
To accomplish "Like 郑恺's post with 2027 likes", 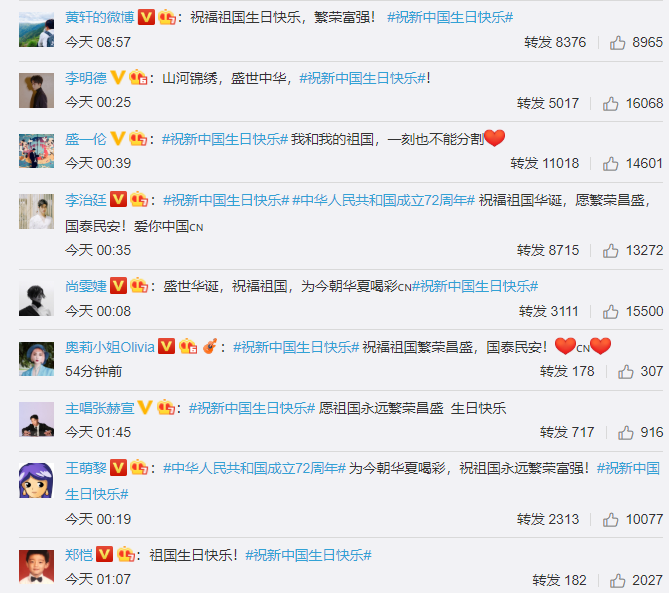I will pos(617,581).
